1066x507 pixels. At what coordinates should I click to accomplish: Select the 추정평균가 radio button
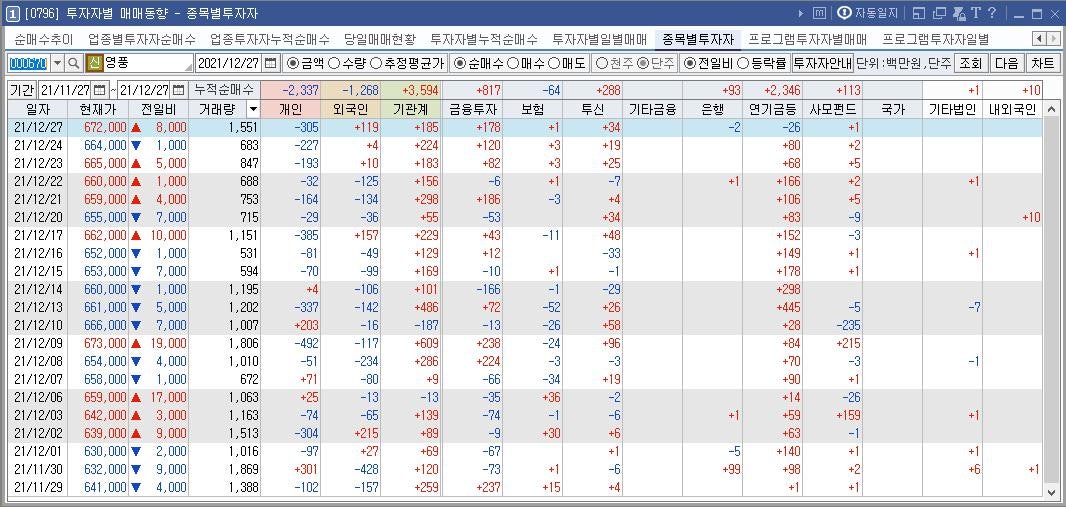point(375,63)
